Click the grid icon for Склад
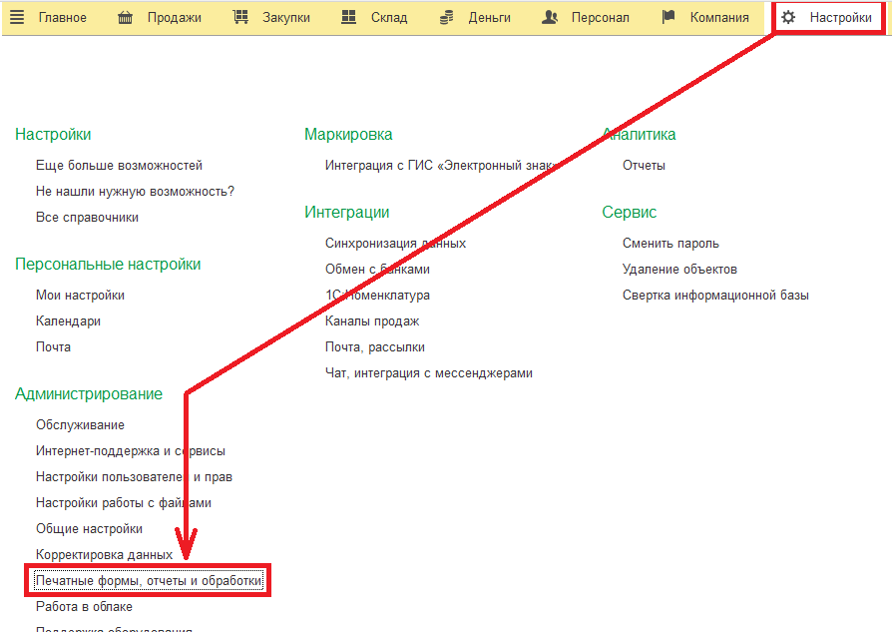Image resolution: width=892 pixels, height=632 pixels. [x=348, y=18]
